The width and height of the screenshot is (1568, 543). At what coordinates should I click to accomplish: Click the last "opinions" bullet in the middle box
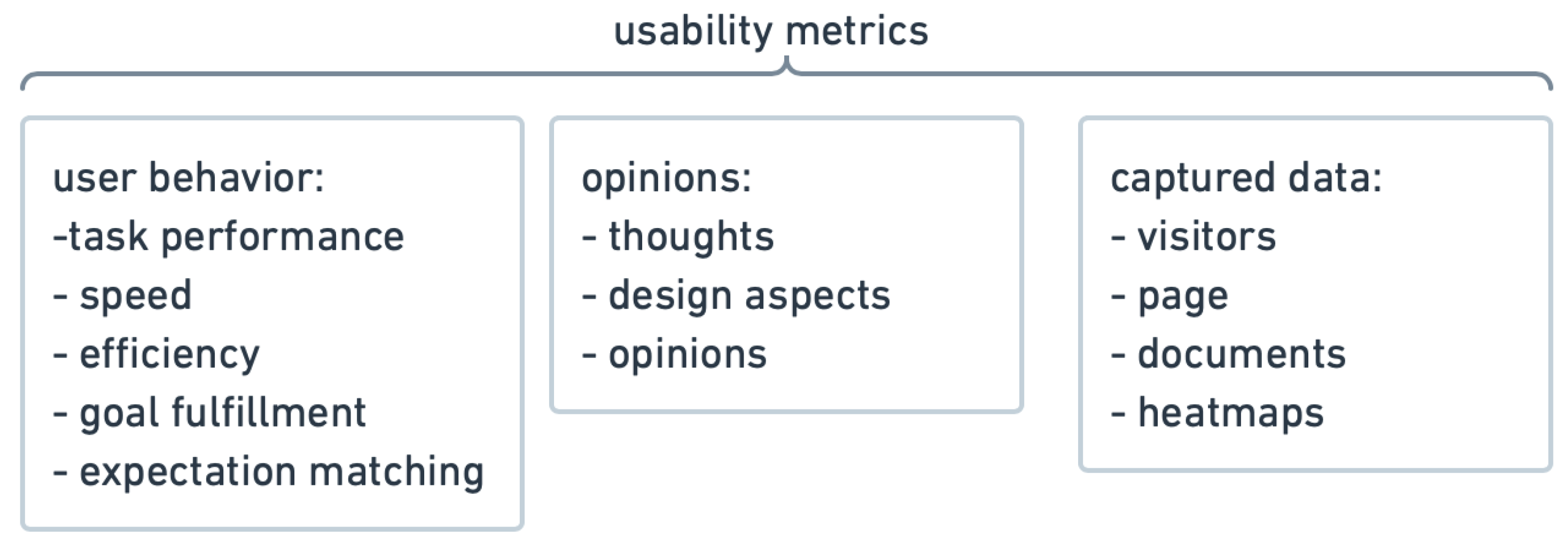coord(687,355)
